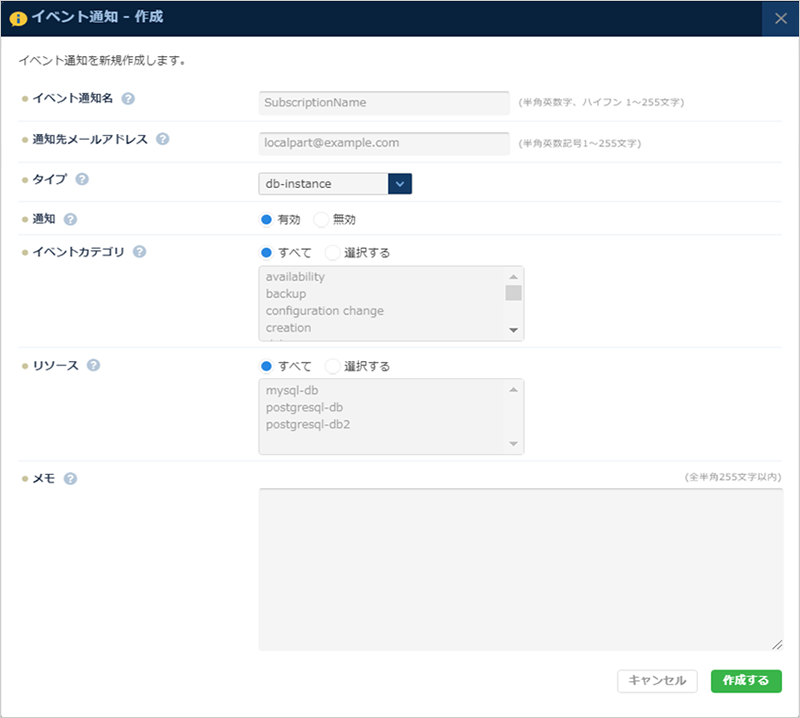Image resolution: width=800 pixels, height=718 pixels.
Task: Open help icon beside リソース label
Action: click(x=93, y=365)
